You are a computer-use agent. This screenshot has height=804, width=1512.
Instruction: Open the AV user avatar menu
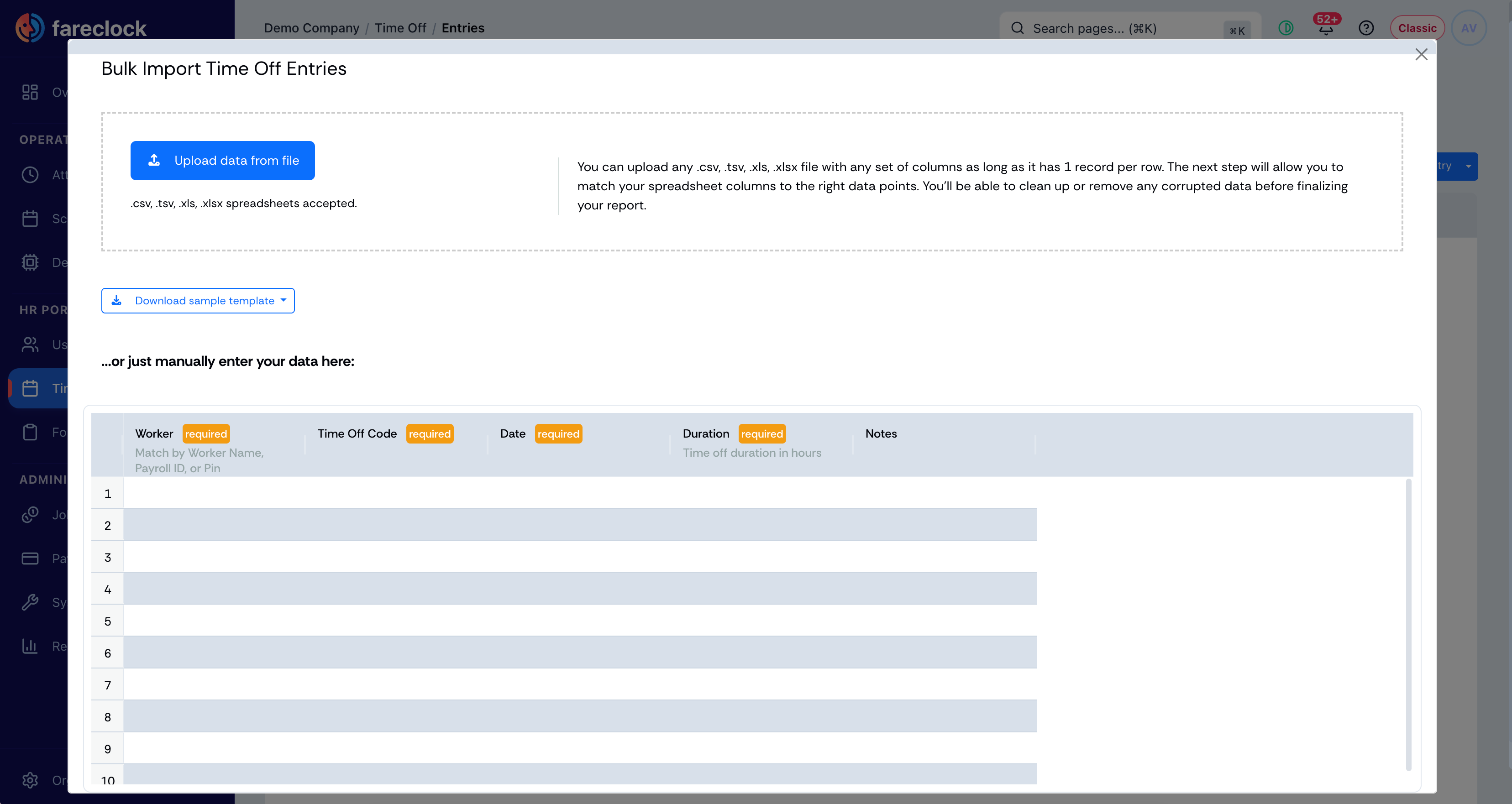(1469, 28)
